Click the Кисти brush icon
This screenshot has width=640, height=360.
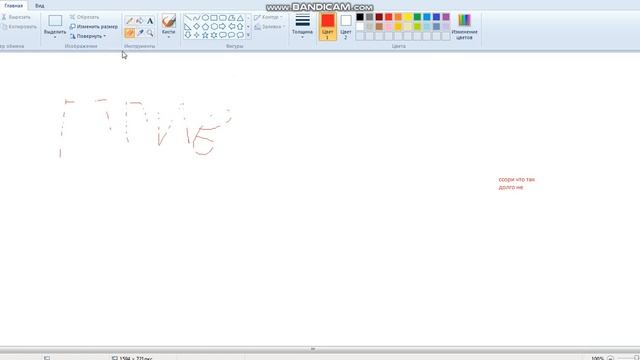tap(169, 21)
